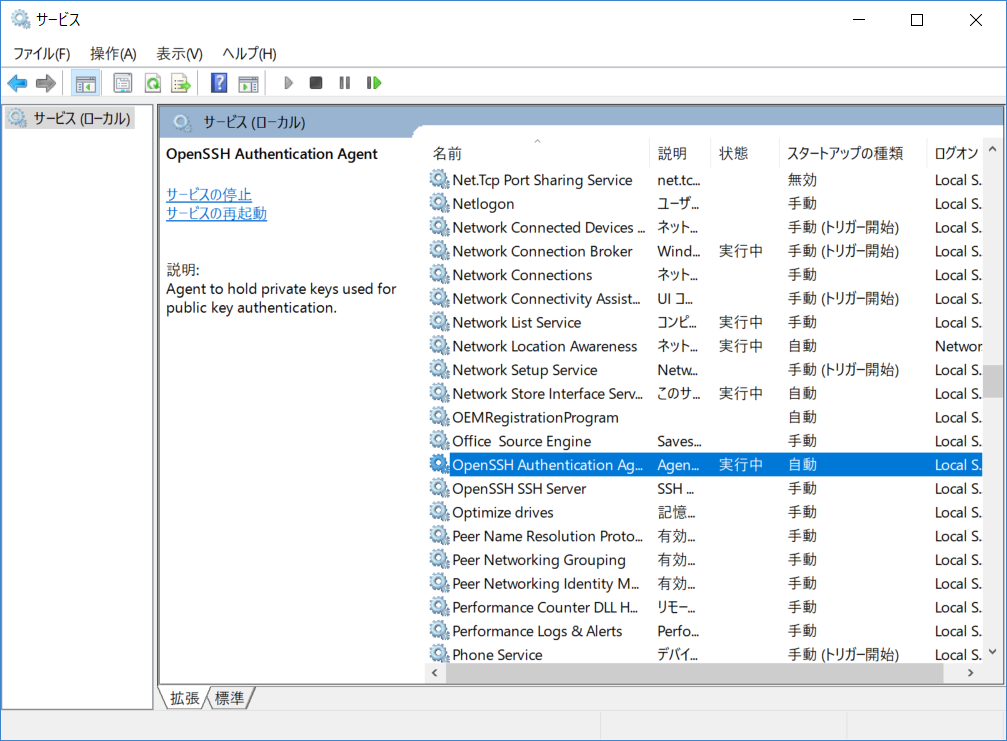Click the Back arrow toolbar icon

(x=17, y=83)
